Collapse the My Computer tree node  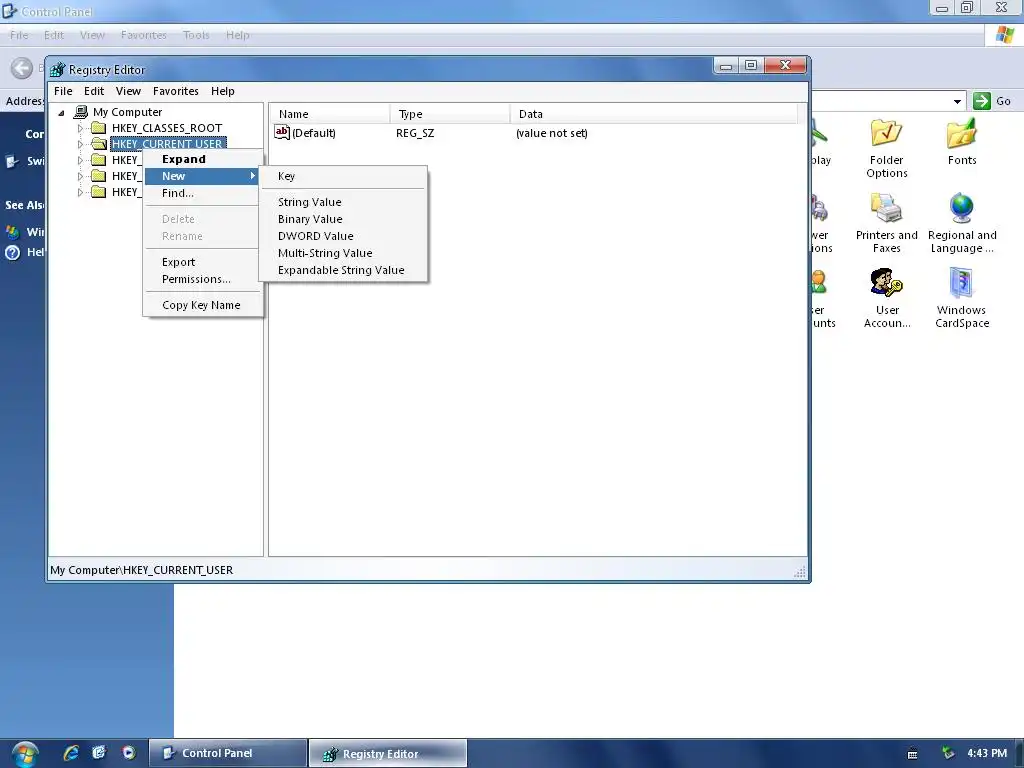point(61,112)
